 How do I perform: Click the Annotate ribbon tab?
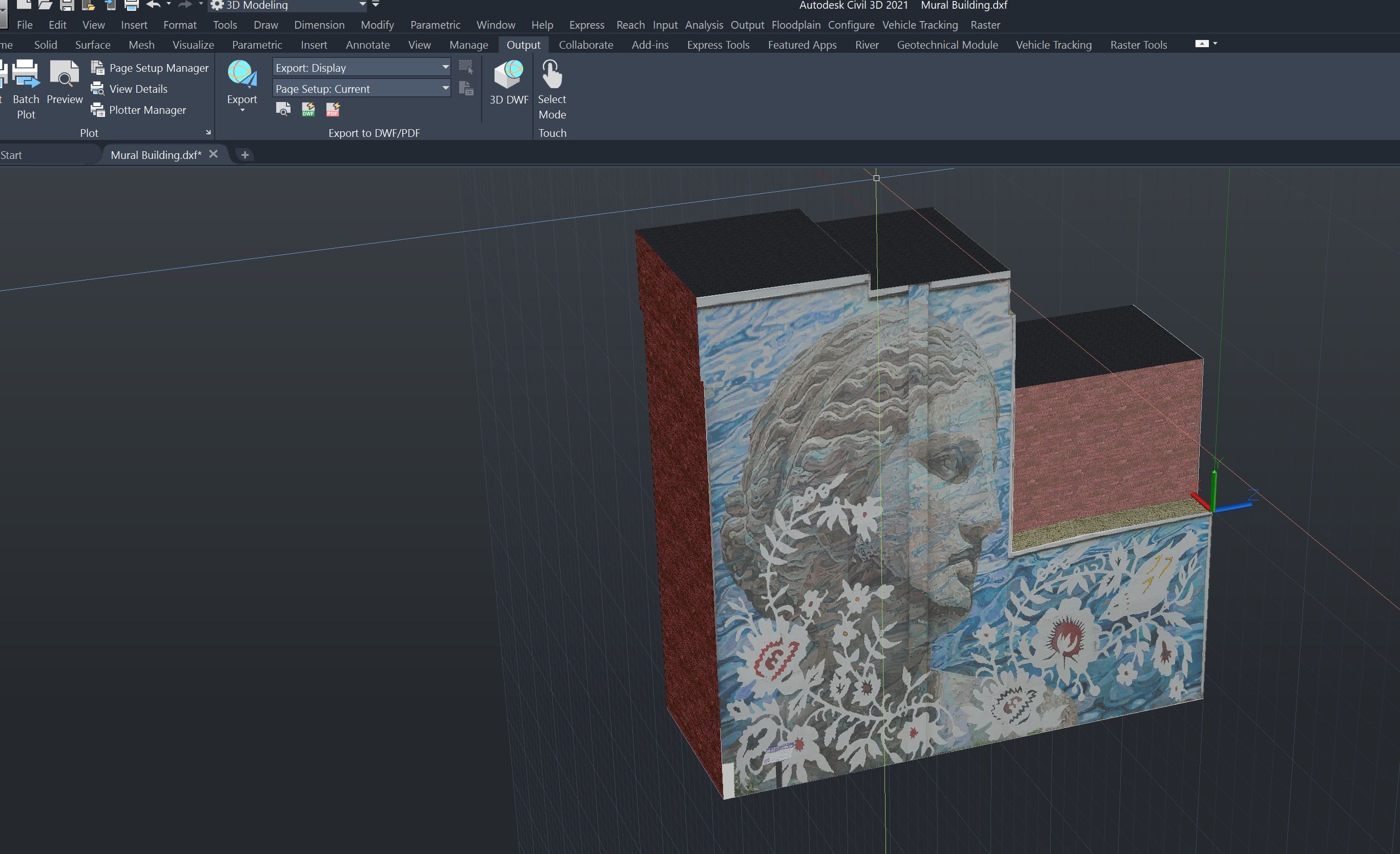point(367,45)
